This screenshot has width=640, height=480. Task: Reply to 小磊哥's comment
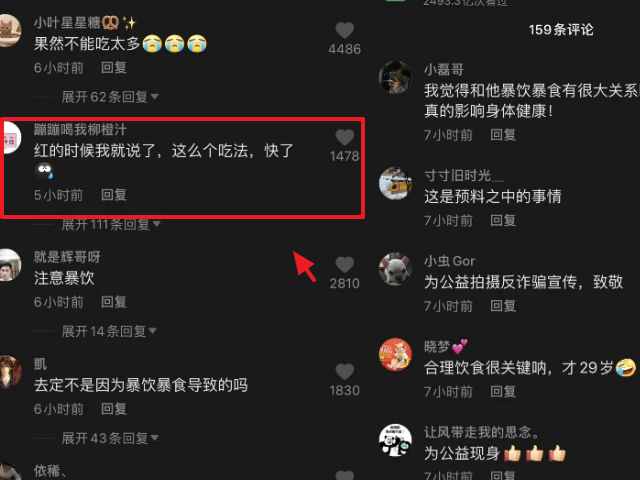[503, 135]
